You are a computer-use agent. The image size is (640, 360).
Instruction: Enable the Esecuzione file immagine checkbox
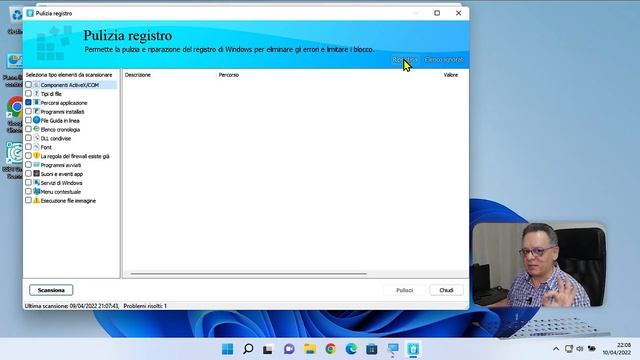[28, 200]
